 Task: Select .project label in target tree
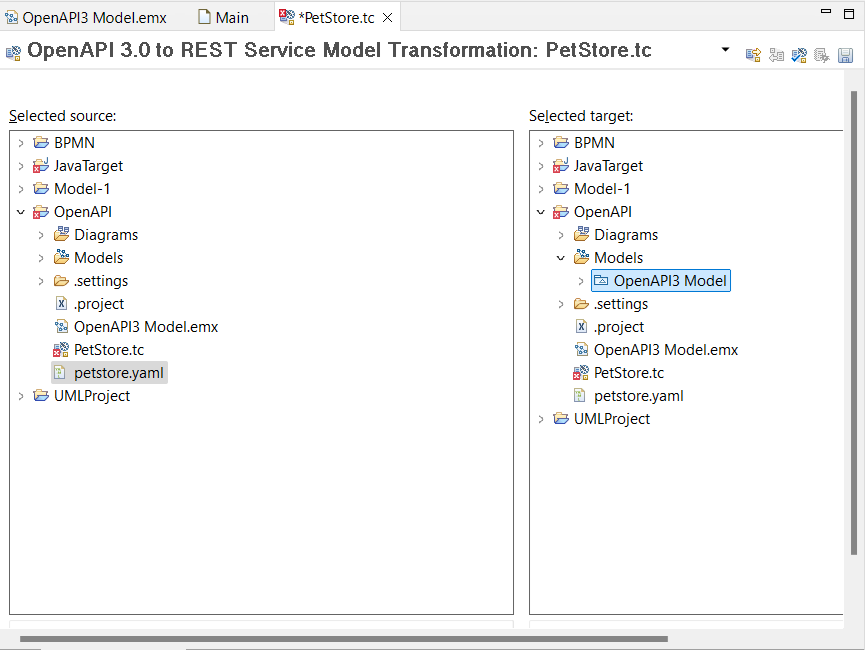pos(618,327)
